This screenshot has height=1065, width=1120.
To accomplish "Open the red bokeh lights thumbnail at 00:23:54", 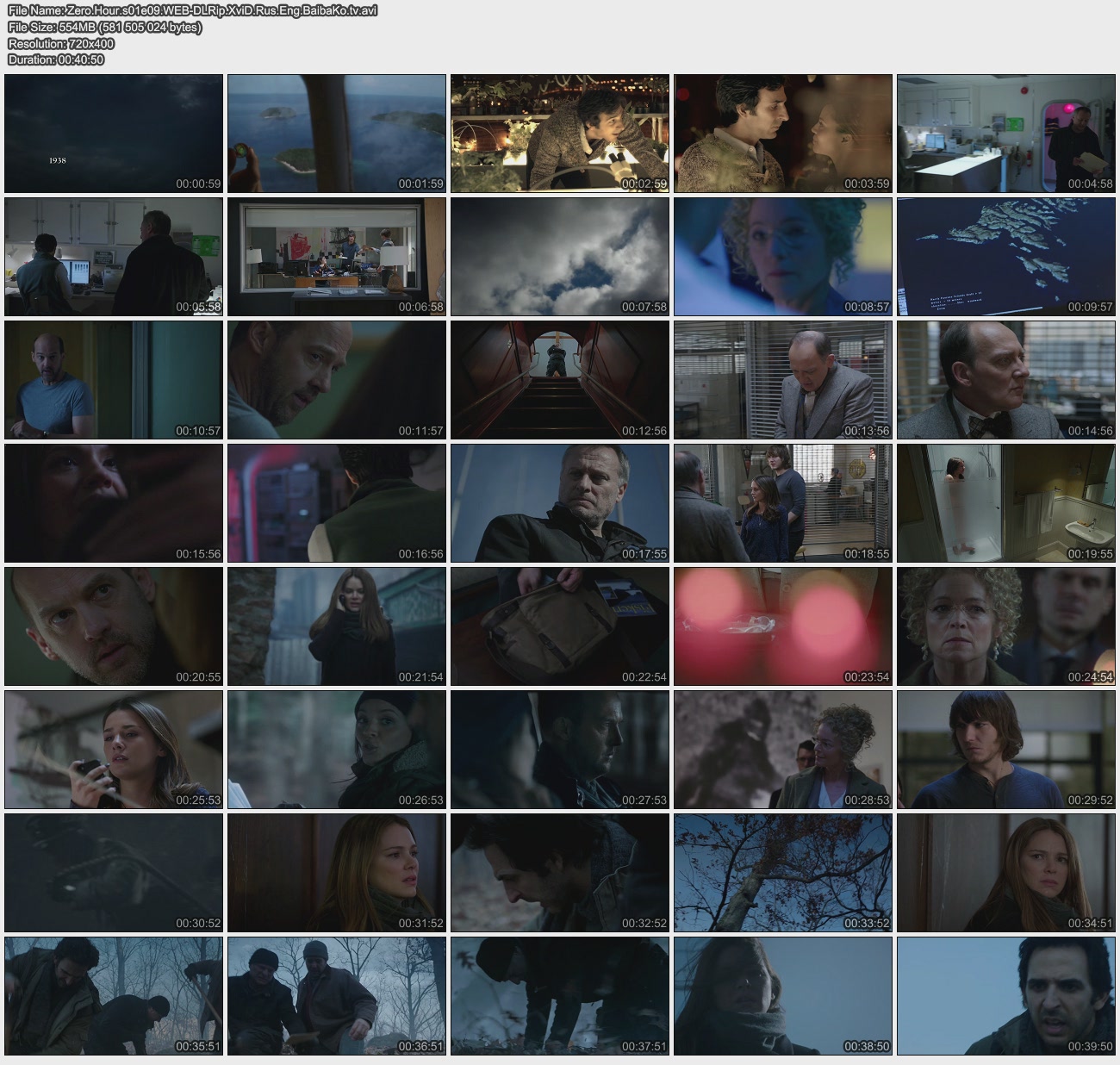I will (x=783, y=626).
